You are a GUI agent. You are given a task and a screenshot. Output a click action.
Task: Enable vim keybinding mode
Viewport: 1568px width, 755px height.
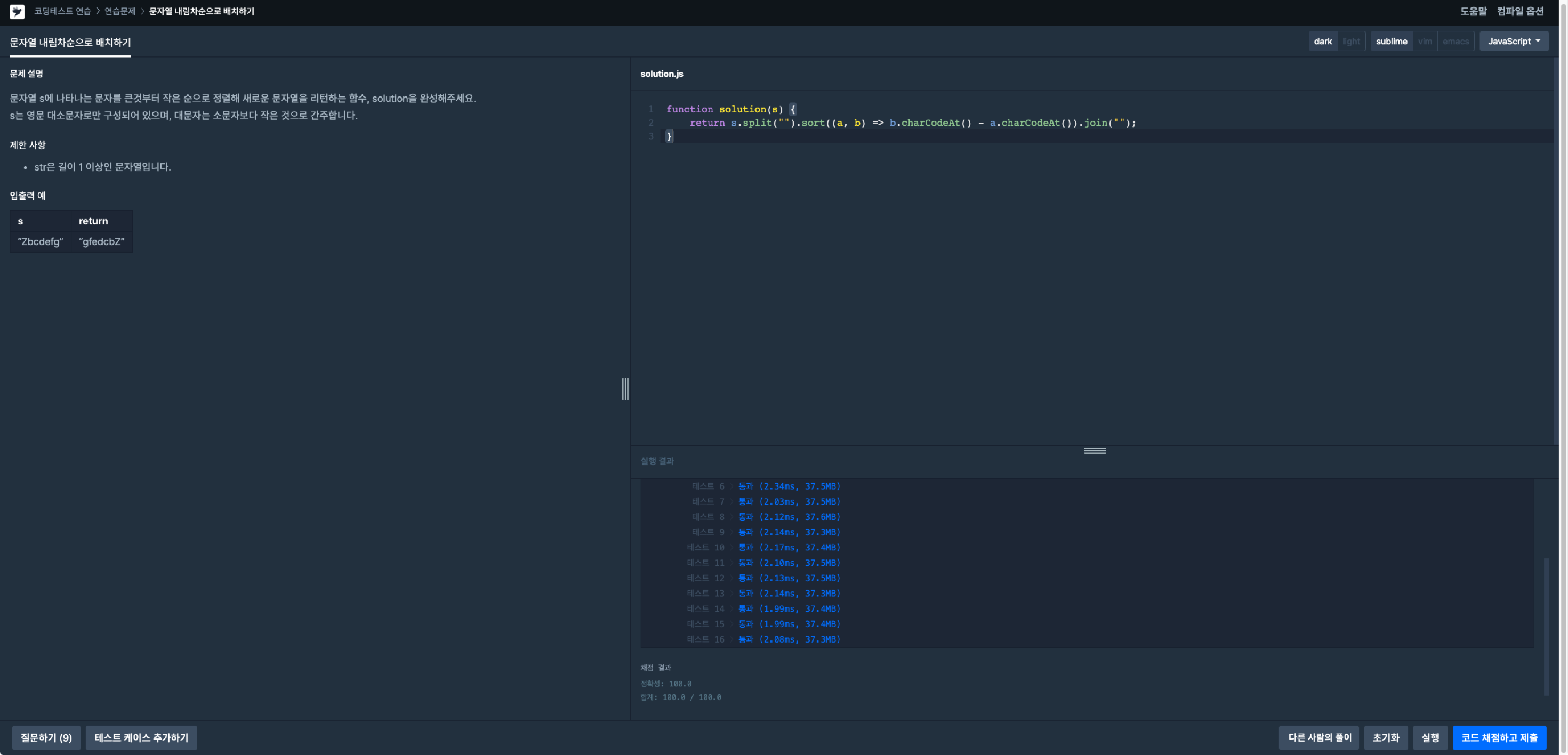pyautogui.click(x=1425, y=42)
